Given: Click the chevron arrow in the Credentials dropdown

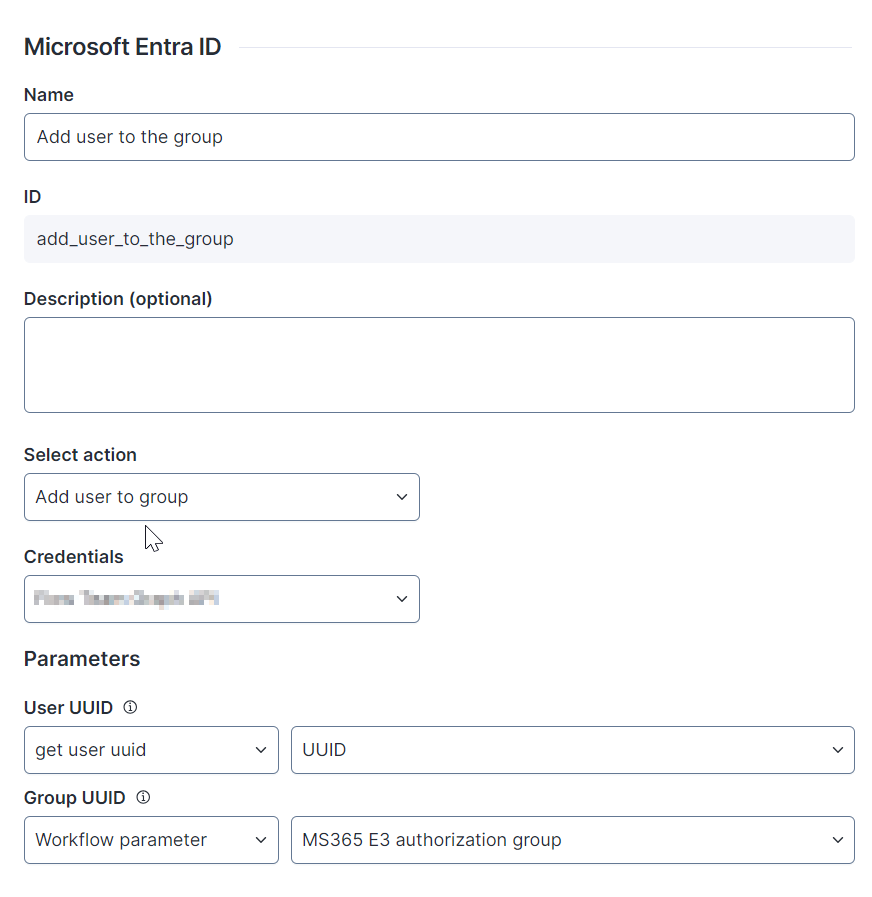Looking at the screenshot, I should coord(401,599).
